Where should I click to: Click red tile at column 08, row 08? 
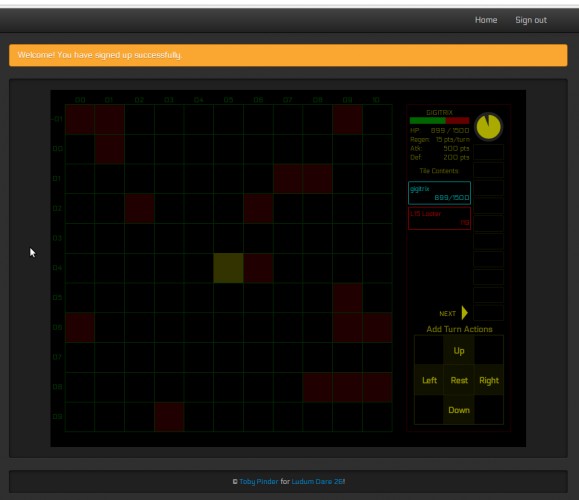[318, 387]
